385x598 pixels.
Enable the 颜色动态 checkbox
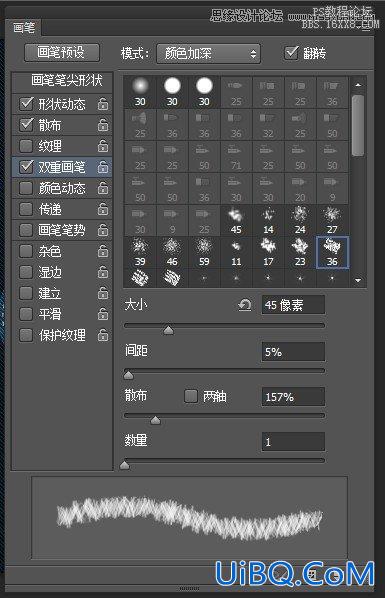pyautogui.click(x=26, y=188)
